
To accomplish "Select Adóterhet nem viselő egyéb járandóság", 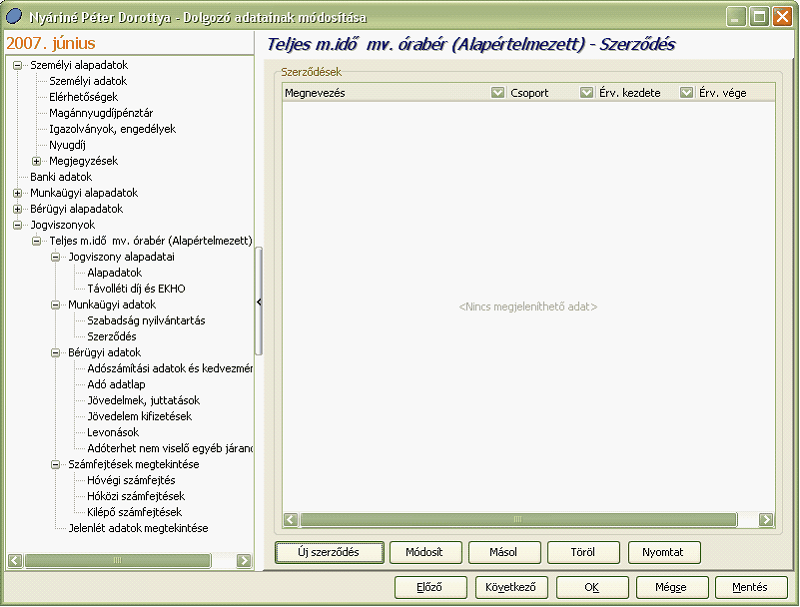I will [170, 448].
